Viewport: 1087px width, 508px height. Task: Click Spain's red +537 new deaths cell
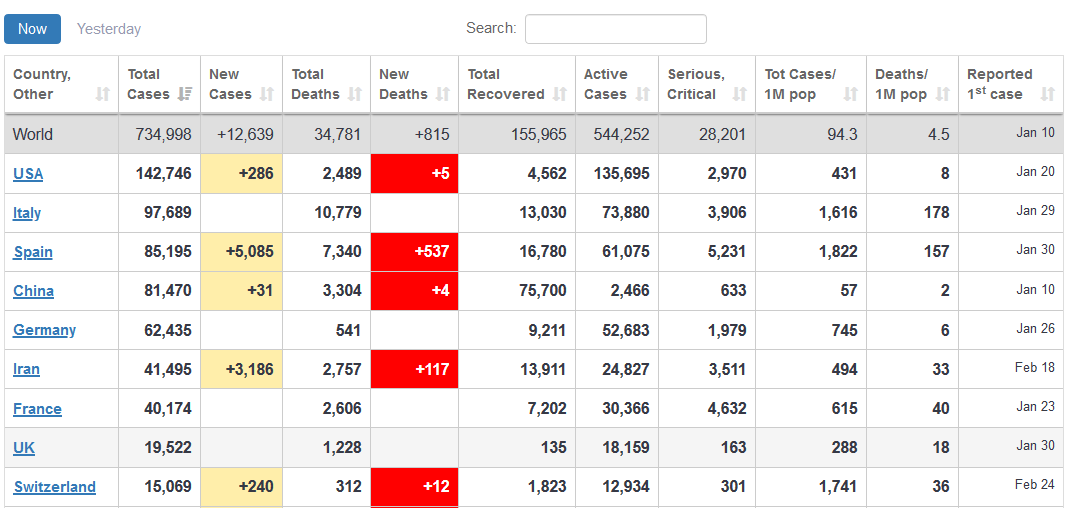(414, 252)
